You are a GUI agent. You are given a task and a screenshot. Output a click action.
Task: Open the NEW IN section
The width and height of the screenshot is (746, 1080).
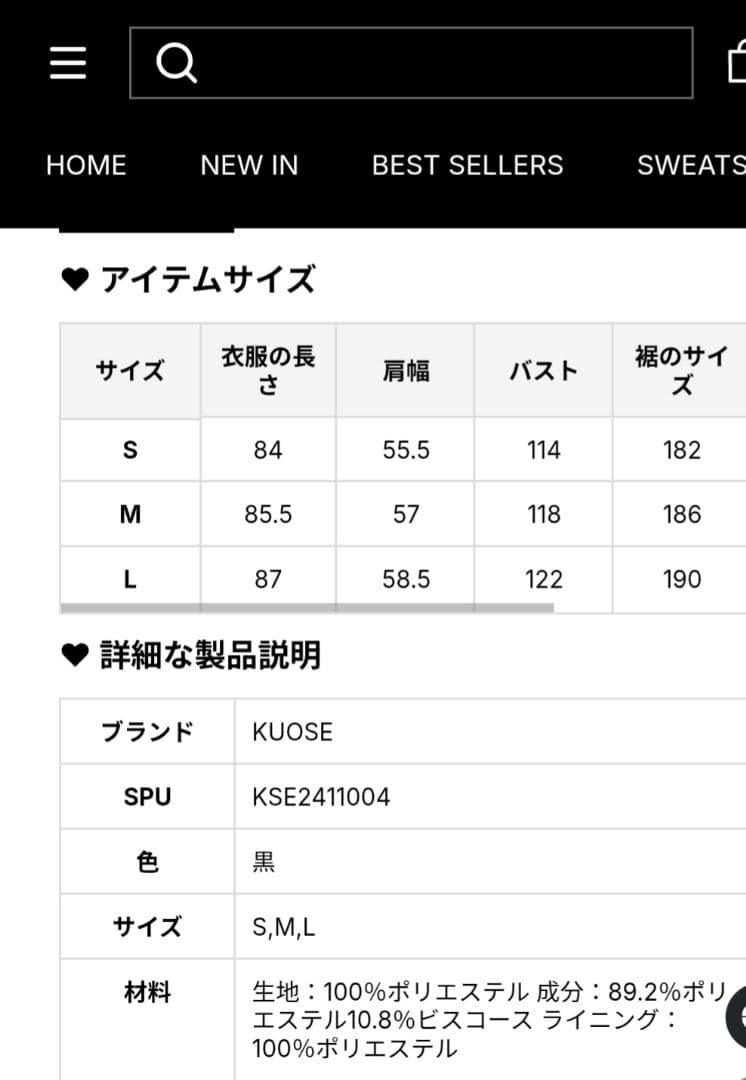pyautogui.click(x=250, y=165)
